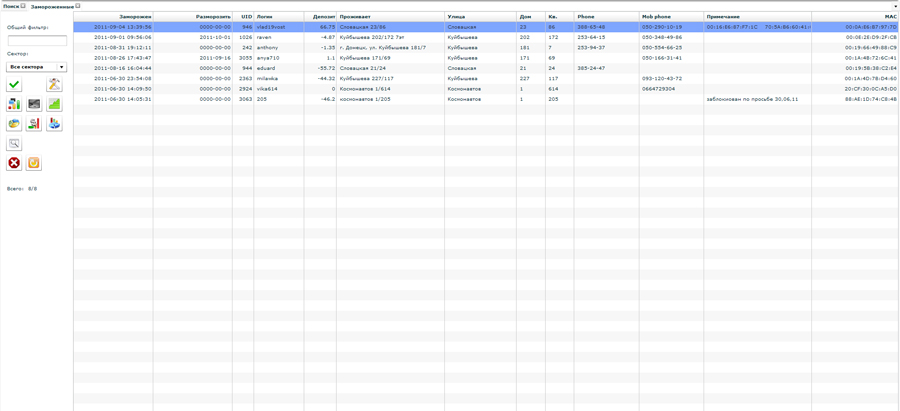The width and height of the screenshot is (900, 411).
Task: Click the magnifier search icon
Action: (x=14, y=144)
